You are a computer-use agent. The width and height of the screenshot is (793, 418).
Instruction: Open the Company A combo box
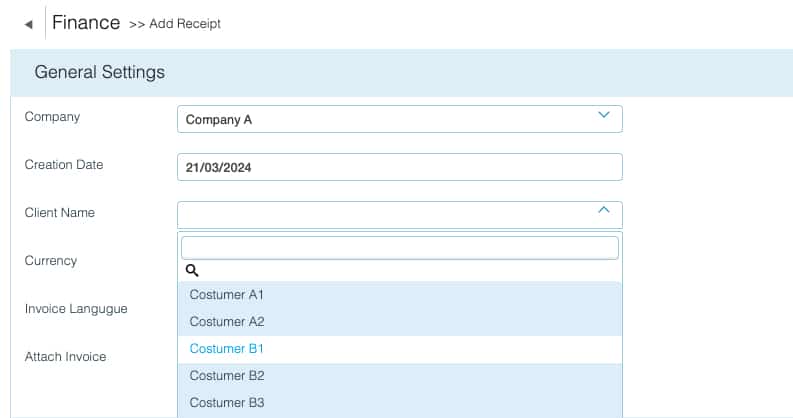(x=400, y=119)
